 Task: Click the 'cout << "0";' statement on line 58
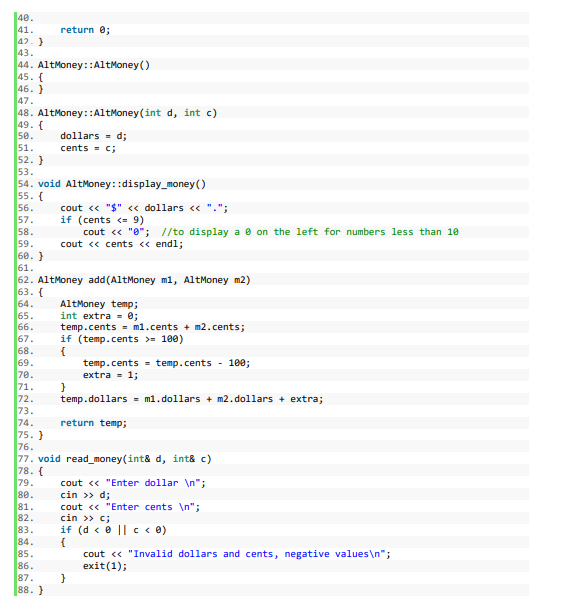point(116,232)
